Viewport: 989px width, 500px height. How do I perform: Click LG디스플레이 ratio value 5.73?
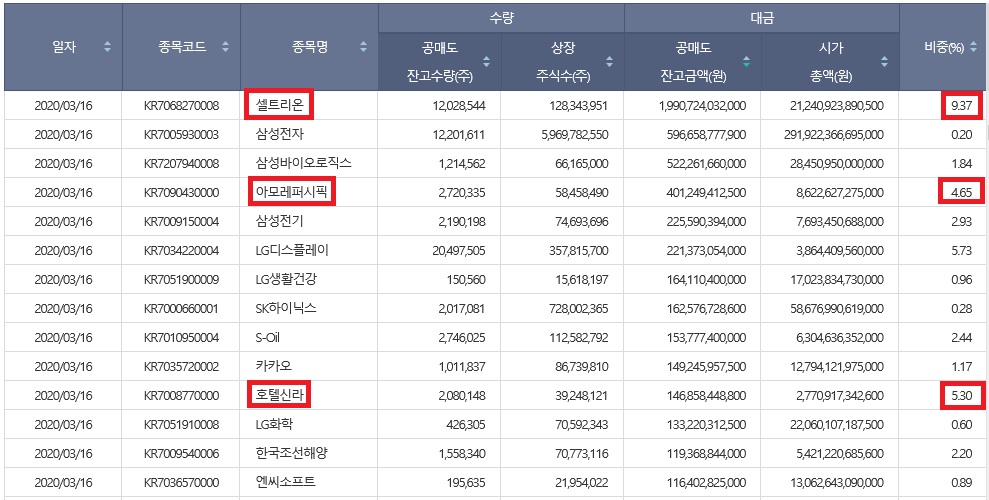pos(961,250)
